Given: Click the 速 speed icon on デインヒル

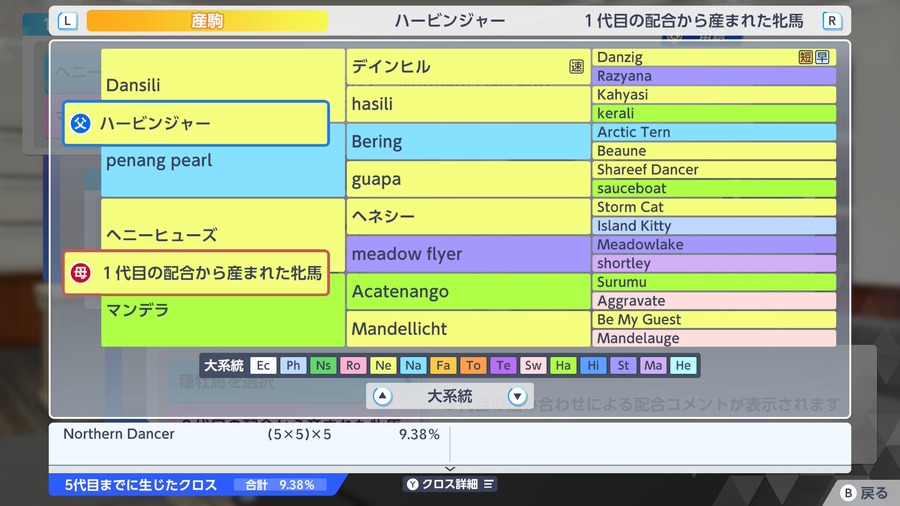Looking at the screenshot, I should pyautogui.click(x=576, y=67).
